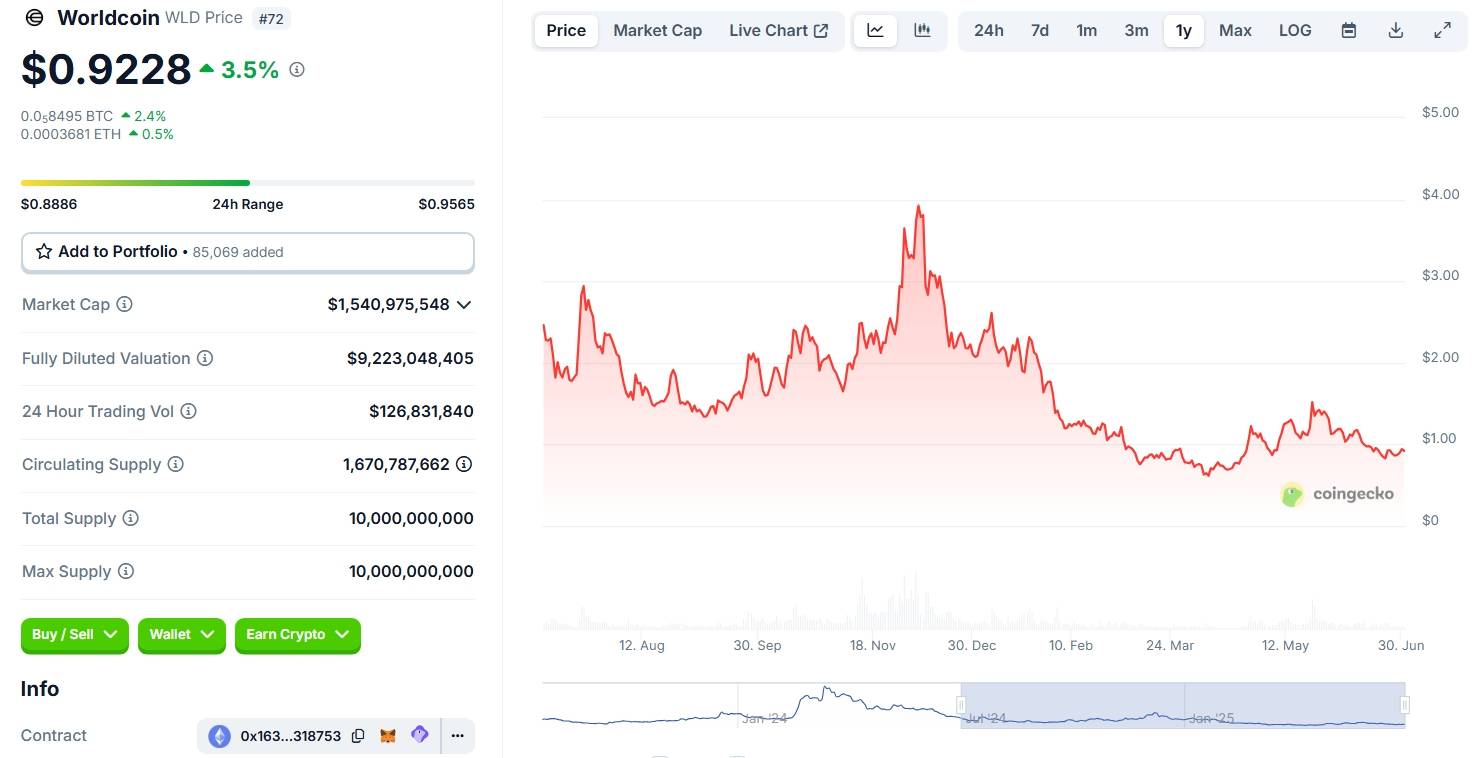Open the Buy / Sell dropdown
The image size is (1481, 758).
coord(75,634)
